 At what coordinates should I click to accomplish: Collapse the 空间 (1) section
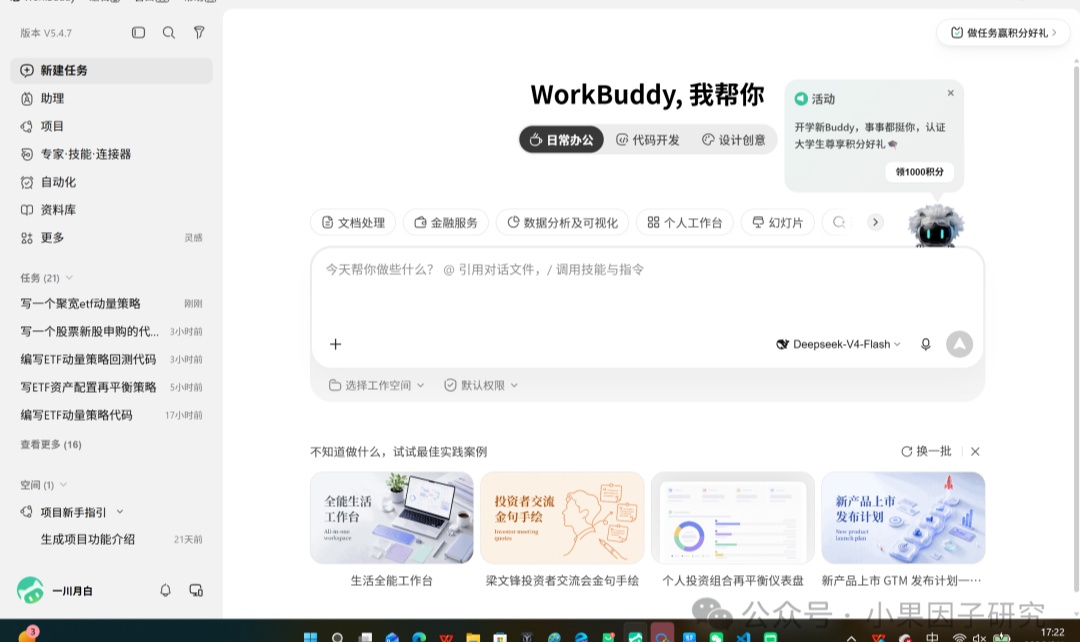[x=43, y=485]
